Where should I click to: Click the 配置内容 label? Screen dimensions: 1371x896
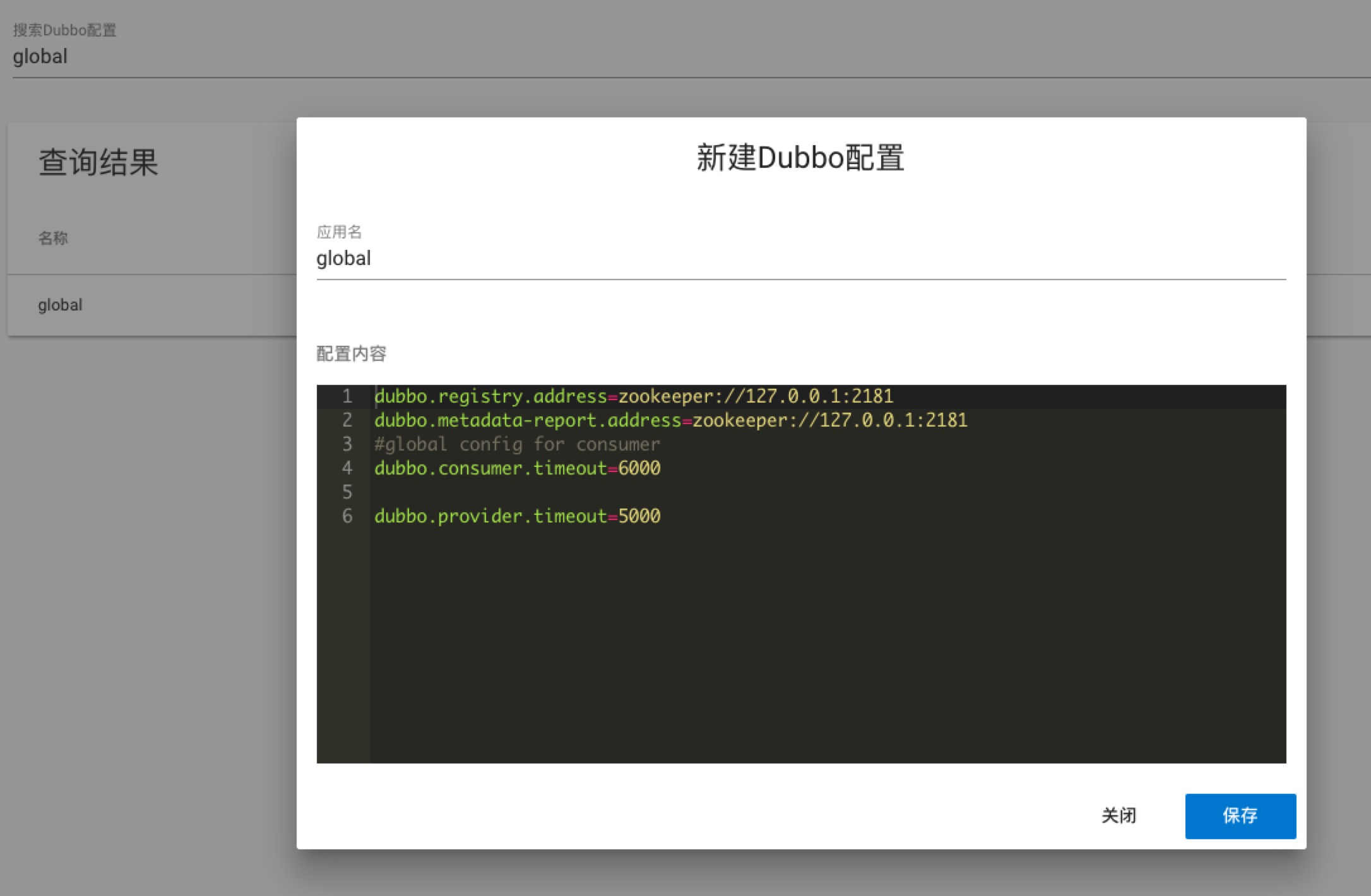[x=353, y=354]
